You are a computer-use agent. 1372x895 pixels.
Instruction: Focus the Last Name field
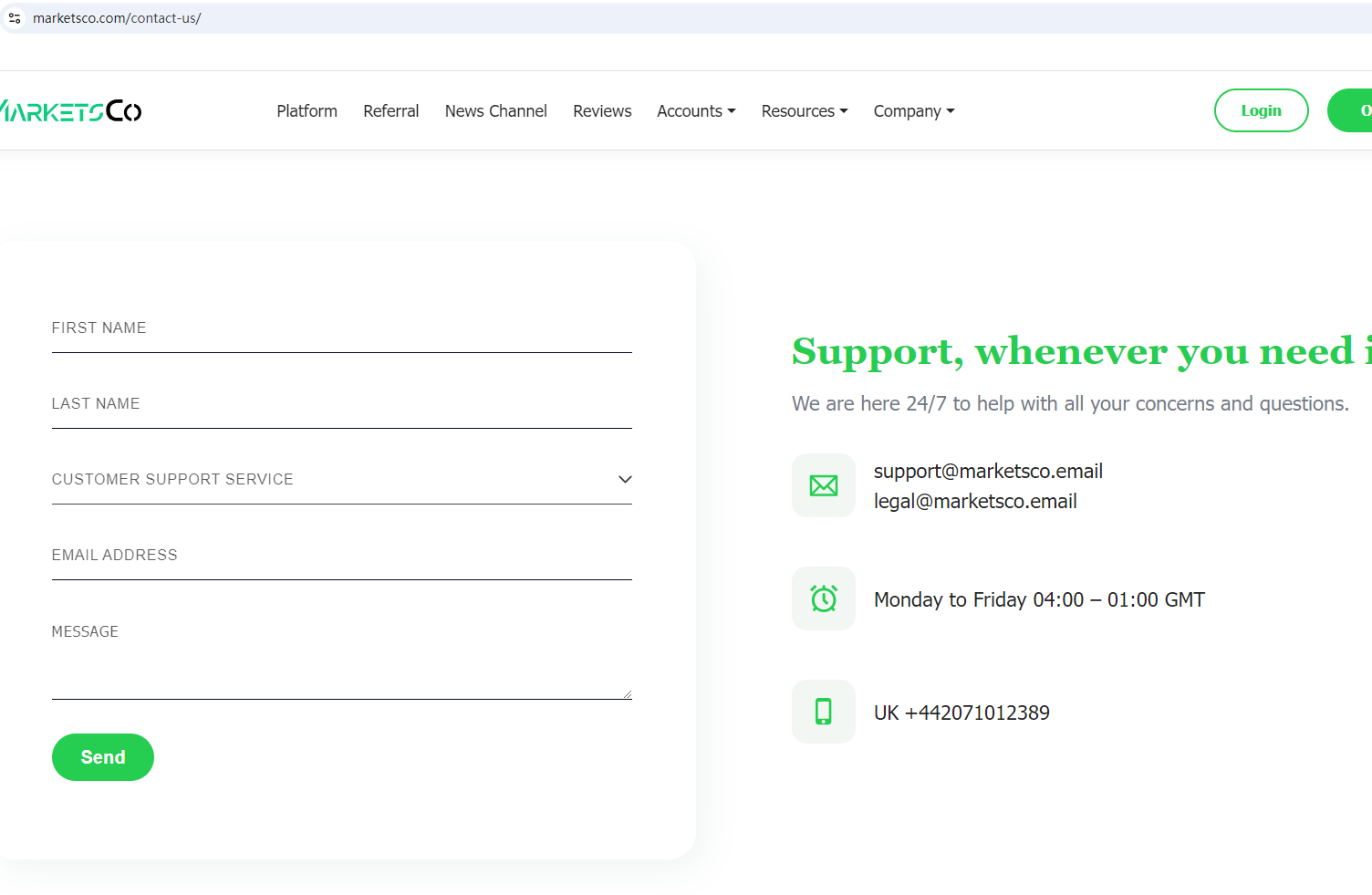342,404
